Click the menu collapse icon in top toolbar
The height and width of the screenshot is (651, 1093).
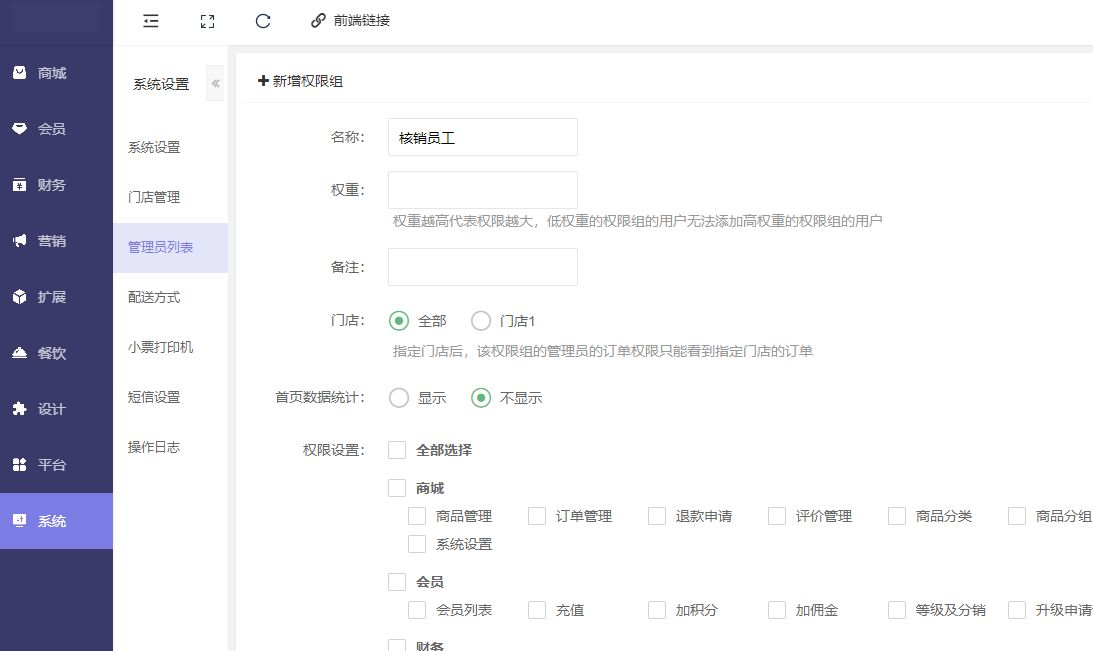[151, 20]
